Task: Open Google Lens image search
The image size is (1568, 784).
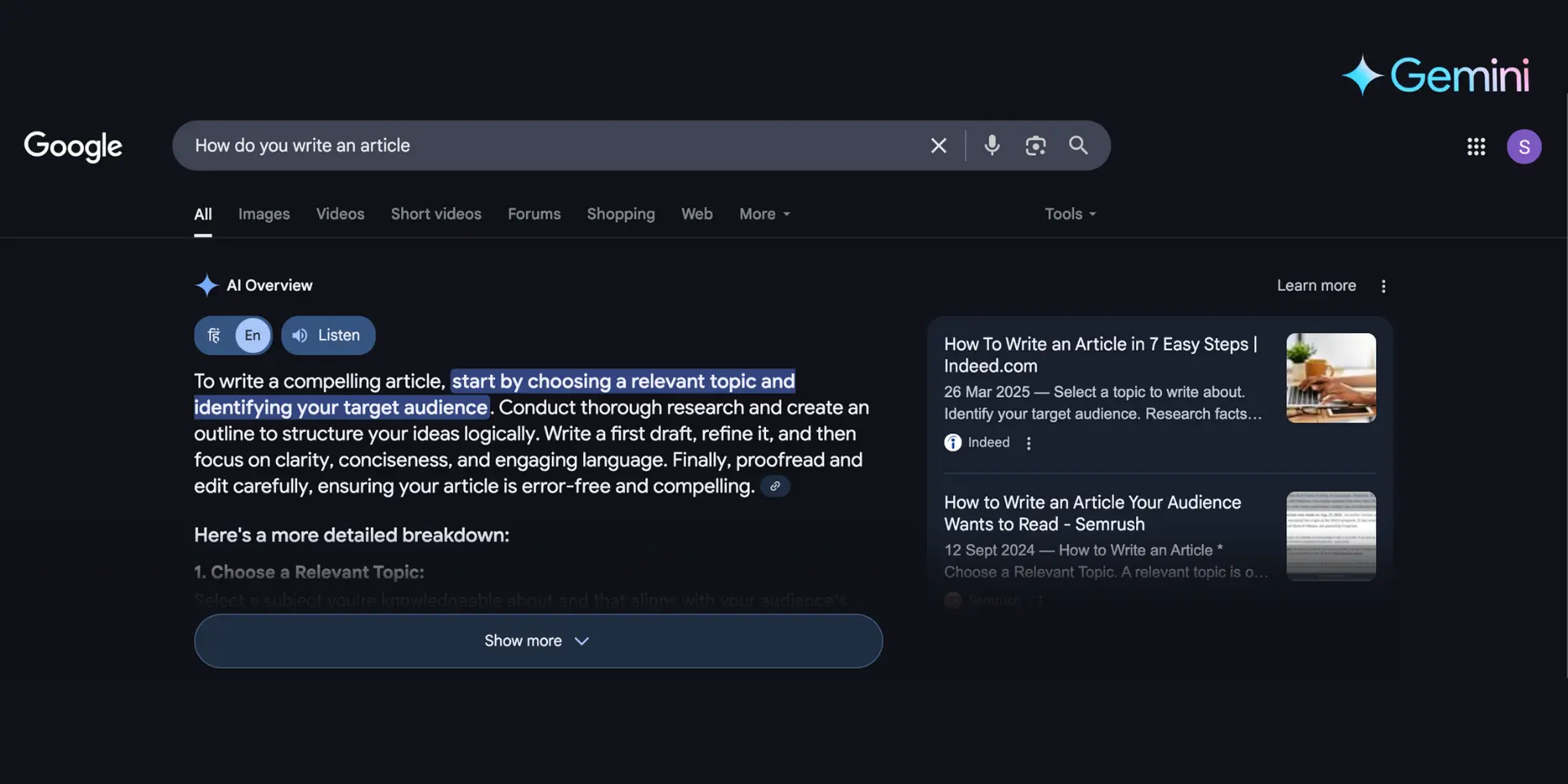Action: click(x=1036, y=145)
